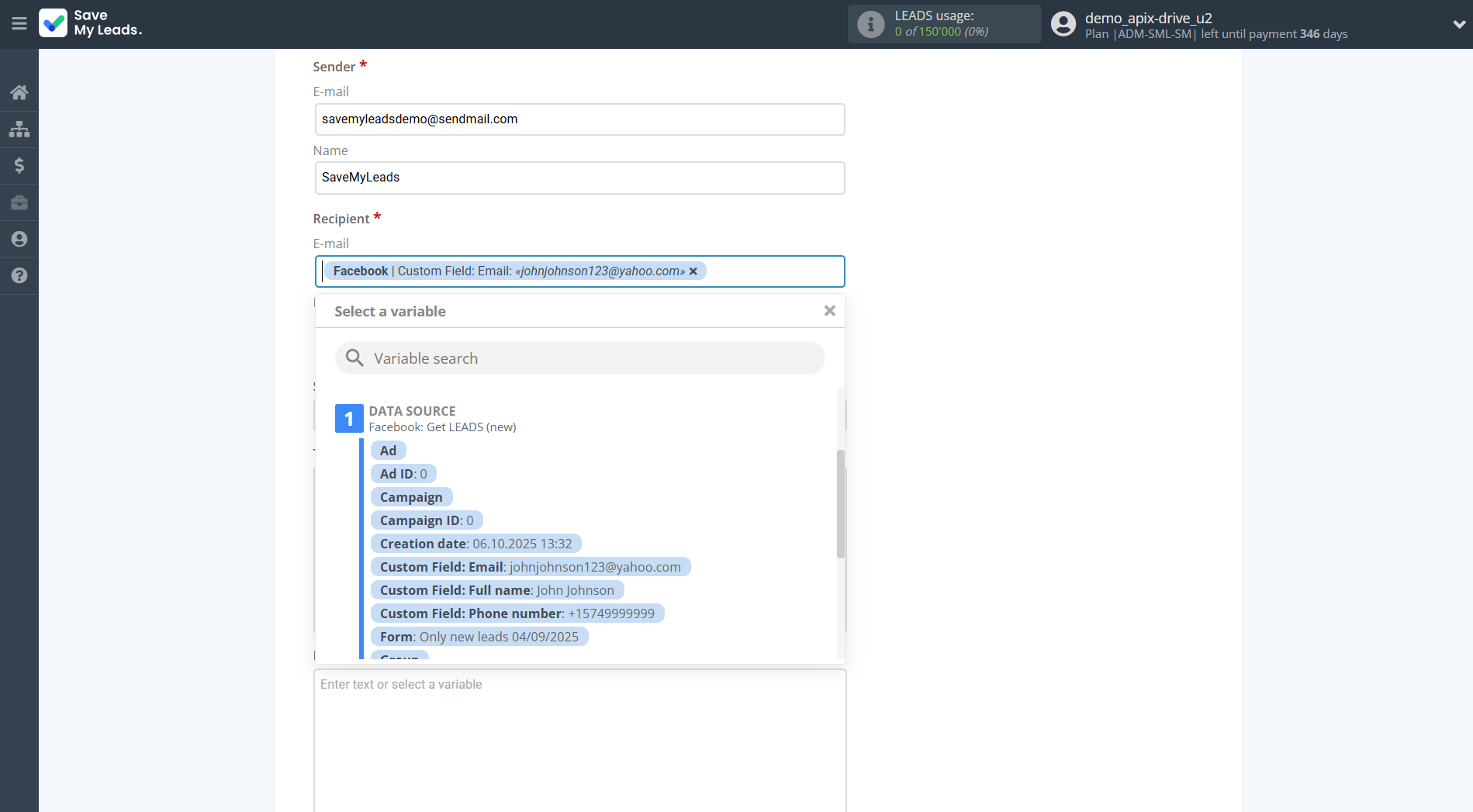Viewport: 1473px width, 812px height.
Task: Select the Custom Field: Full name variable
Action: (496, 590)
